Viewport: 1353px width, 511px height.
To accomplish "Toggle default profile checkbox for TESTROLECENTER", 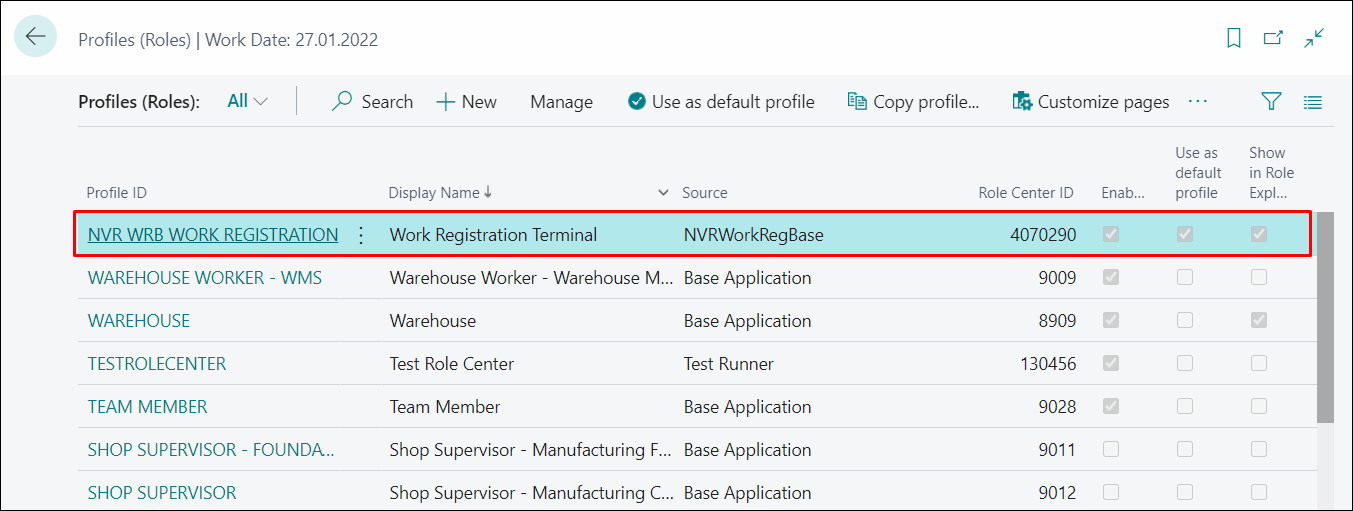I will (1185, 364).
